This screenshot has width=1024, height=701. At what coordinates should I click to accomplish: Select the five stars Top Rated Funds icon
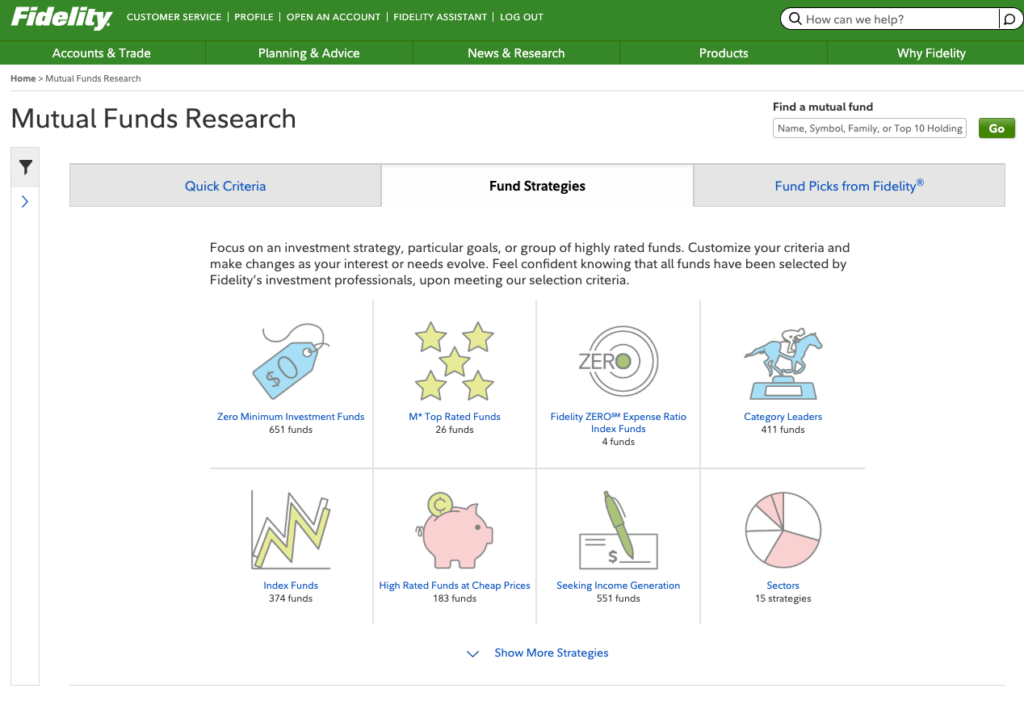[x=454, y=361]
